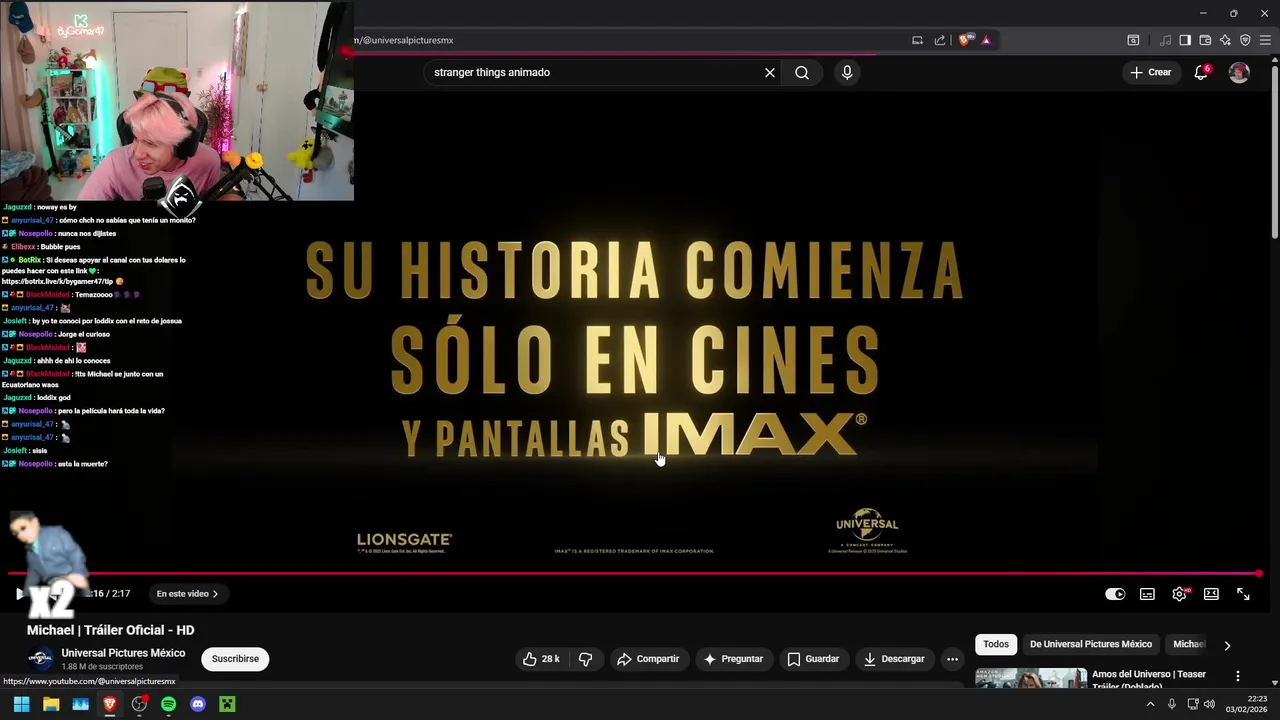Click the Universal Pictures México channel avatar
This screenshot has width=1280, height=720.
[x=40, y=659]
